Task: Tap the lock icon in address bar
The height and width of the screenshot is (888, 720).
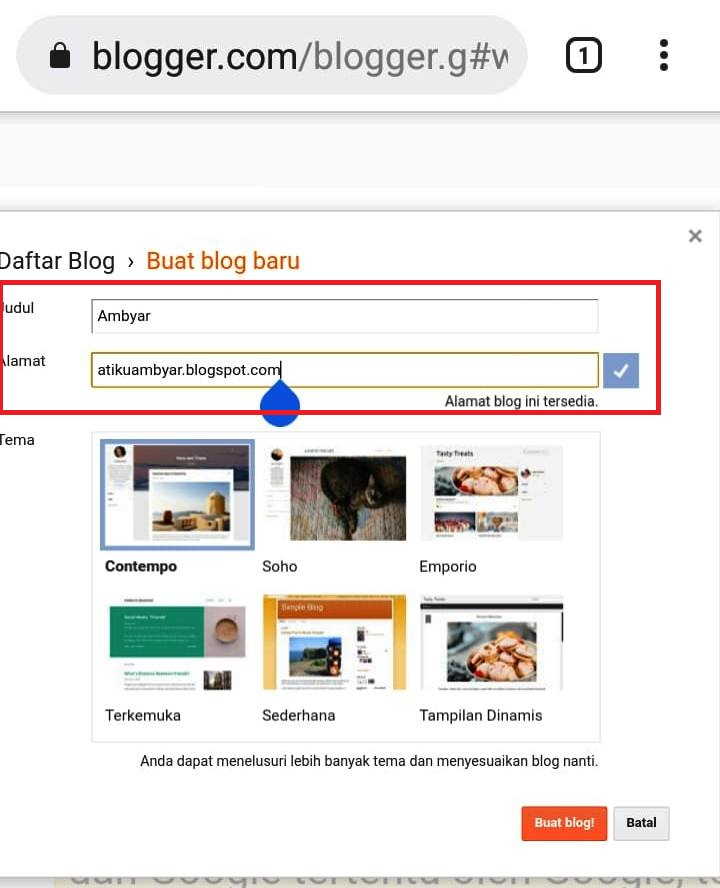Action: (x=60, y=56)
